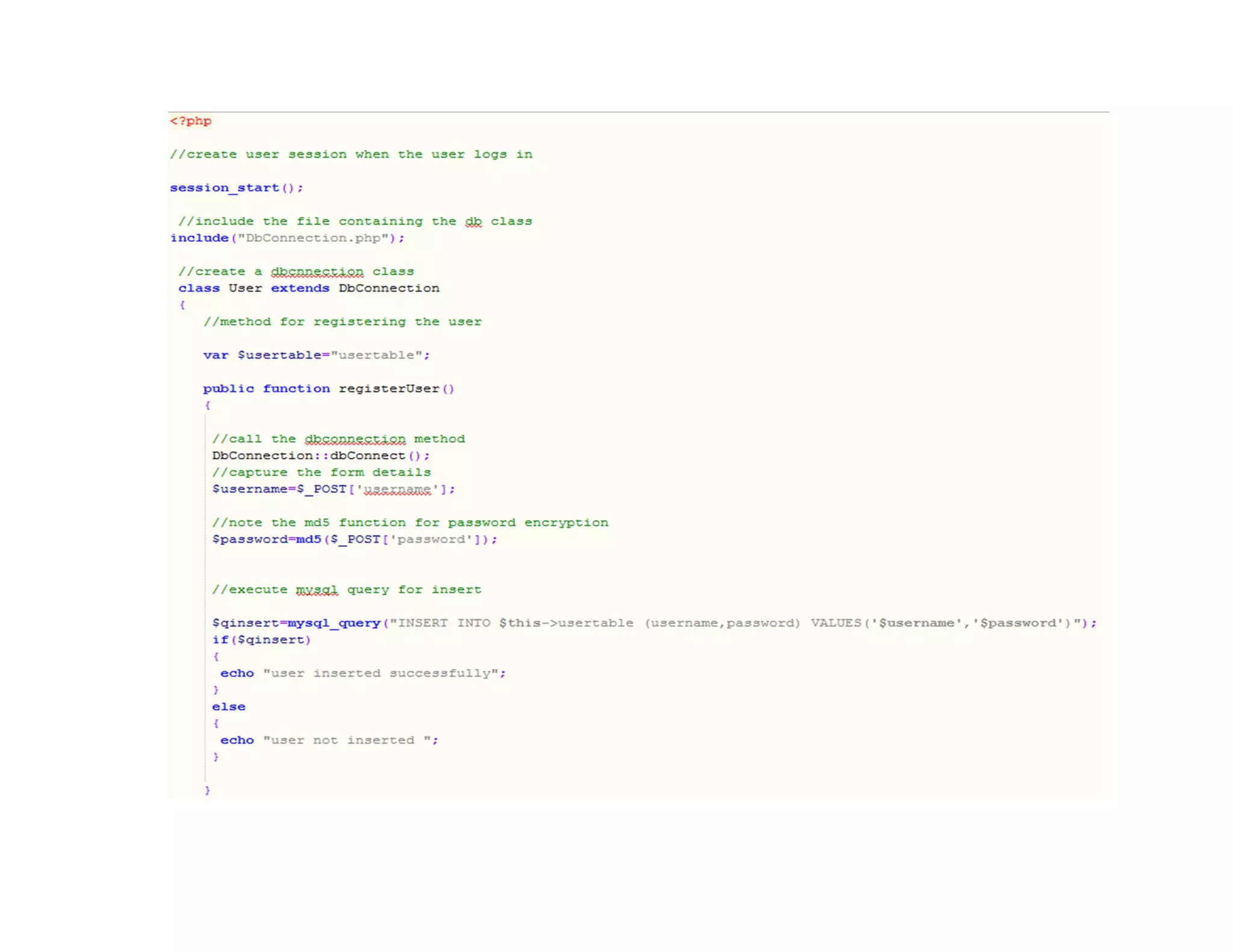
Task: Click the if($qinsert) condition
Action: (261, 640)
